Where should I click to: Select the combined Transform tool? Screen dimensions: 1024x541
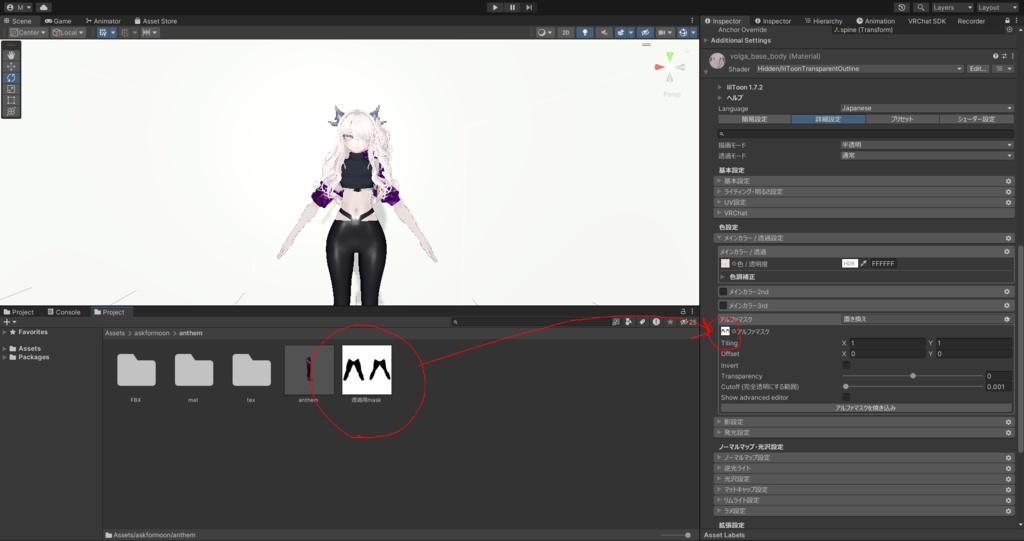coord(11,111)
